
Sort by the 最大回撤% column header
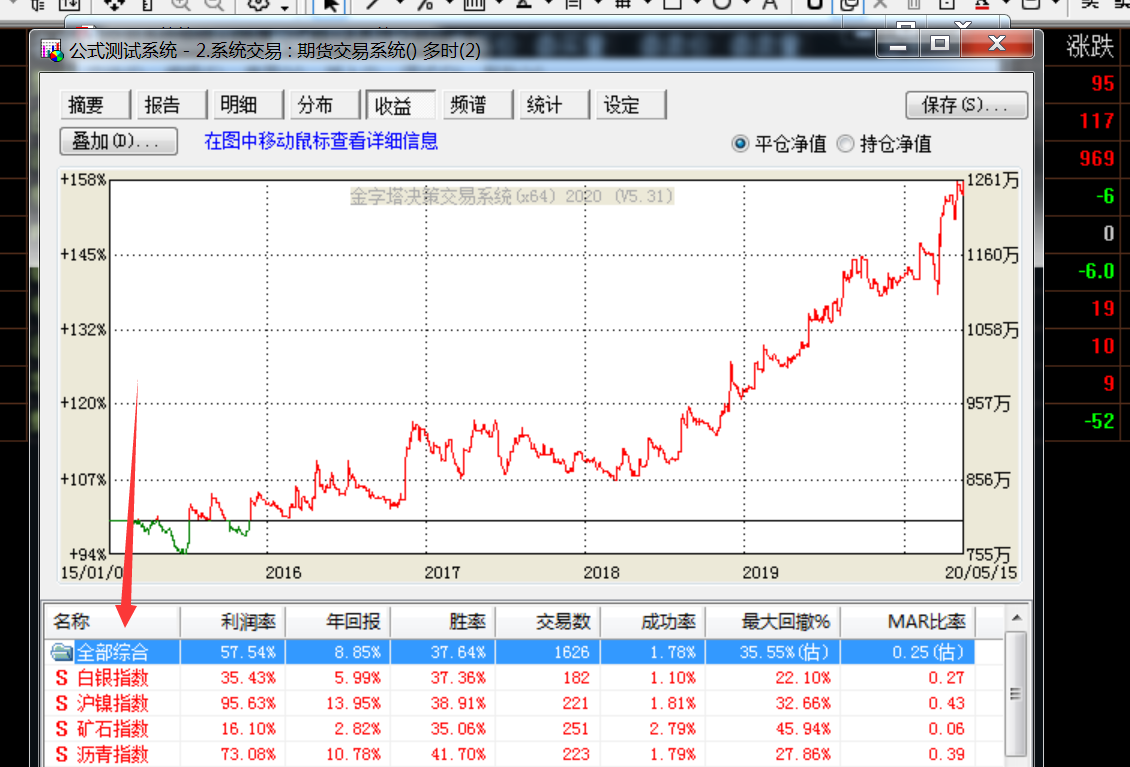(x=773, y=622)
